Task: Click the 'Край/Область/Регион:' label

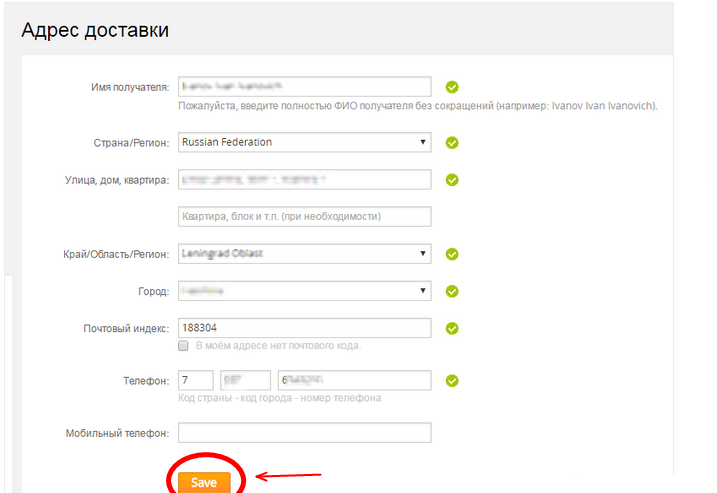Action: (x=116, y=254)
